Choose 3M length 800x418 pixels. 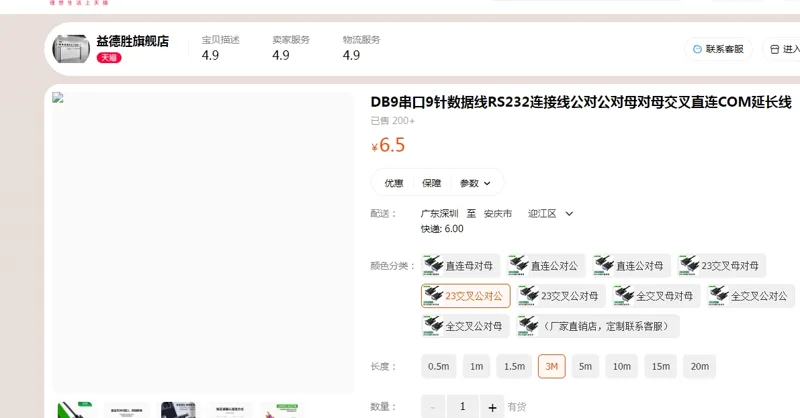tap(552, 366)
